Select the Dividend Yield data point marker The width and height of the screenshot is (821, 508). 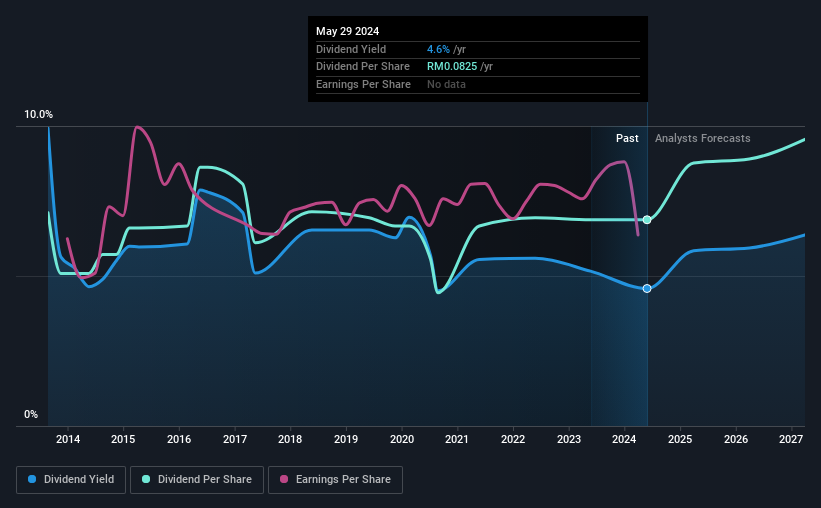(647, 289)
